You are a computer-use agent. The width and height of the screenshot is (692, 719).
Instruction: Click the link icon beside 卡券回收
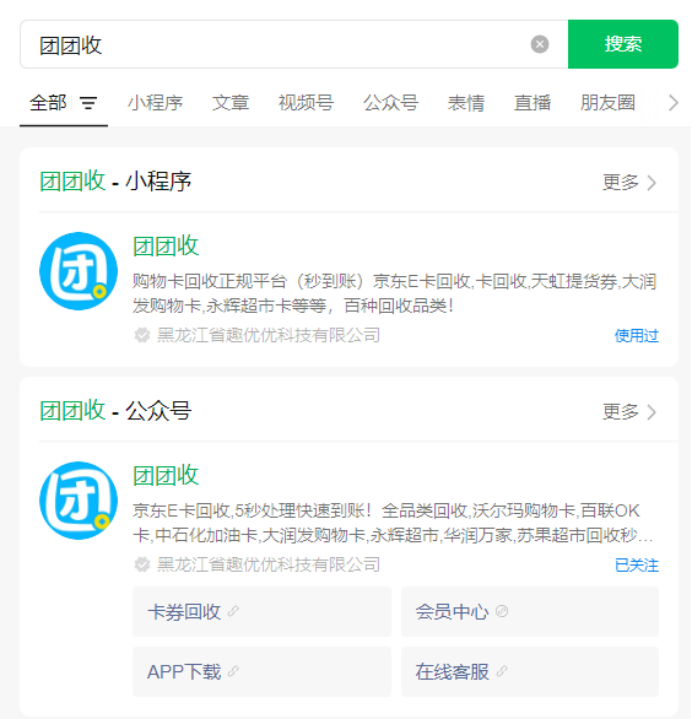click(233, 611)
